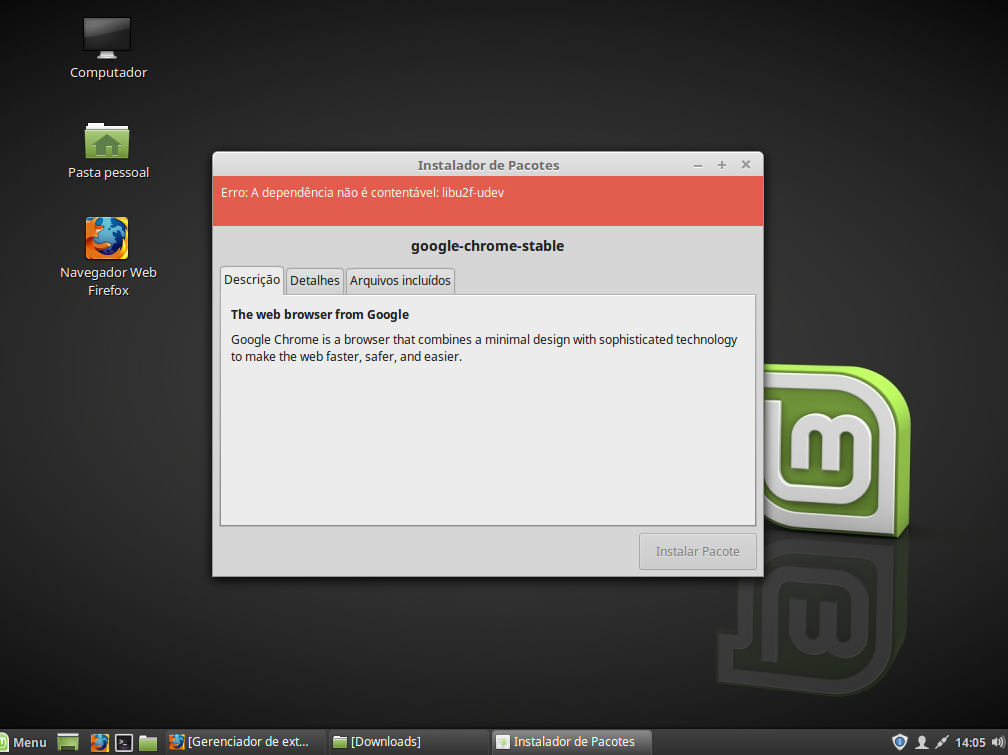
Task: Open the network connection tray icon
Action: tap(942, 742)
